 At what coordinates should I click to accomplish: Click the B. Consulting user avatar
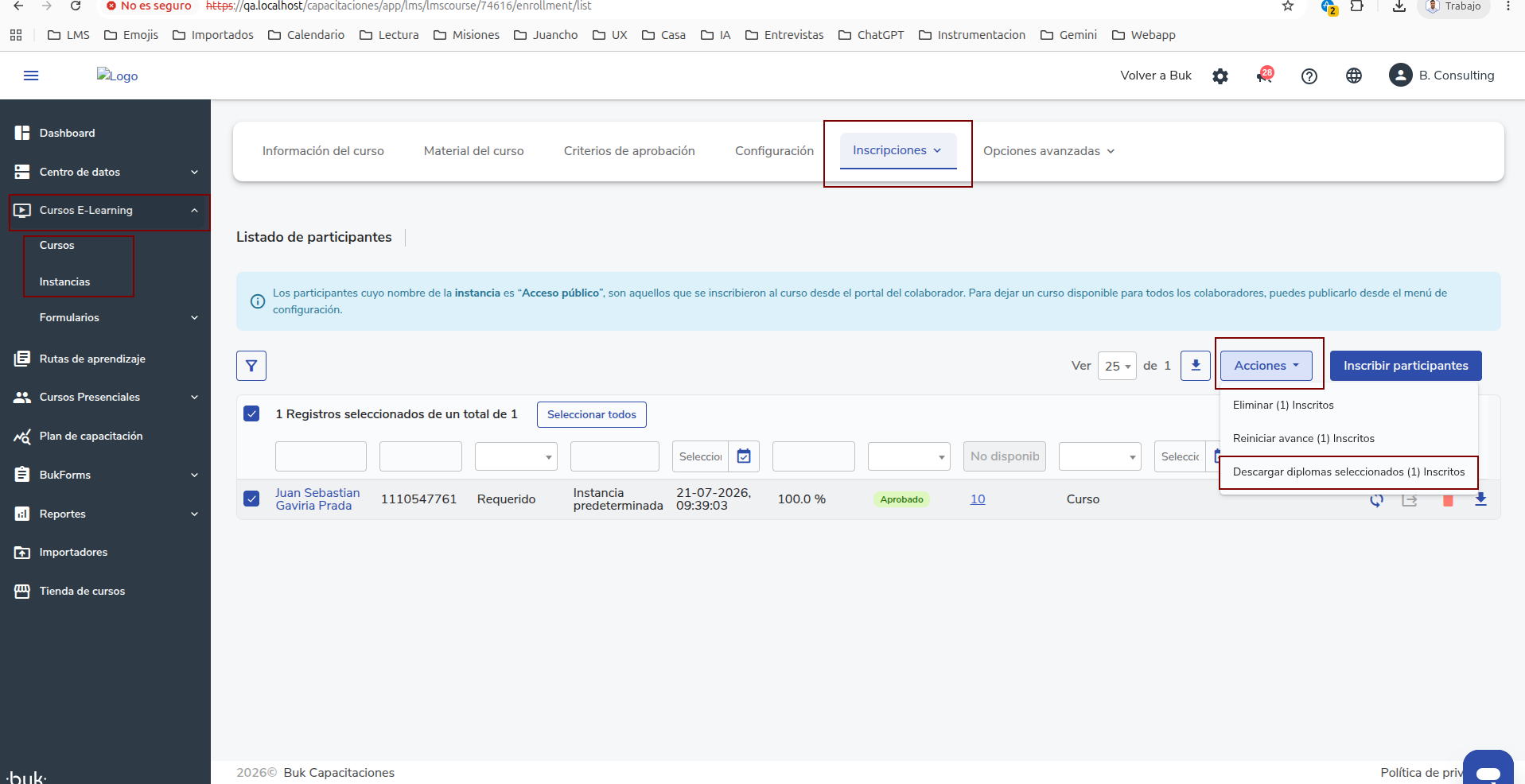coord(1401,76)
